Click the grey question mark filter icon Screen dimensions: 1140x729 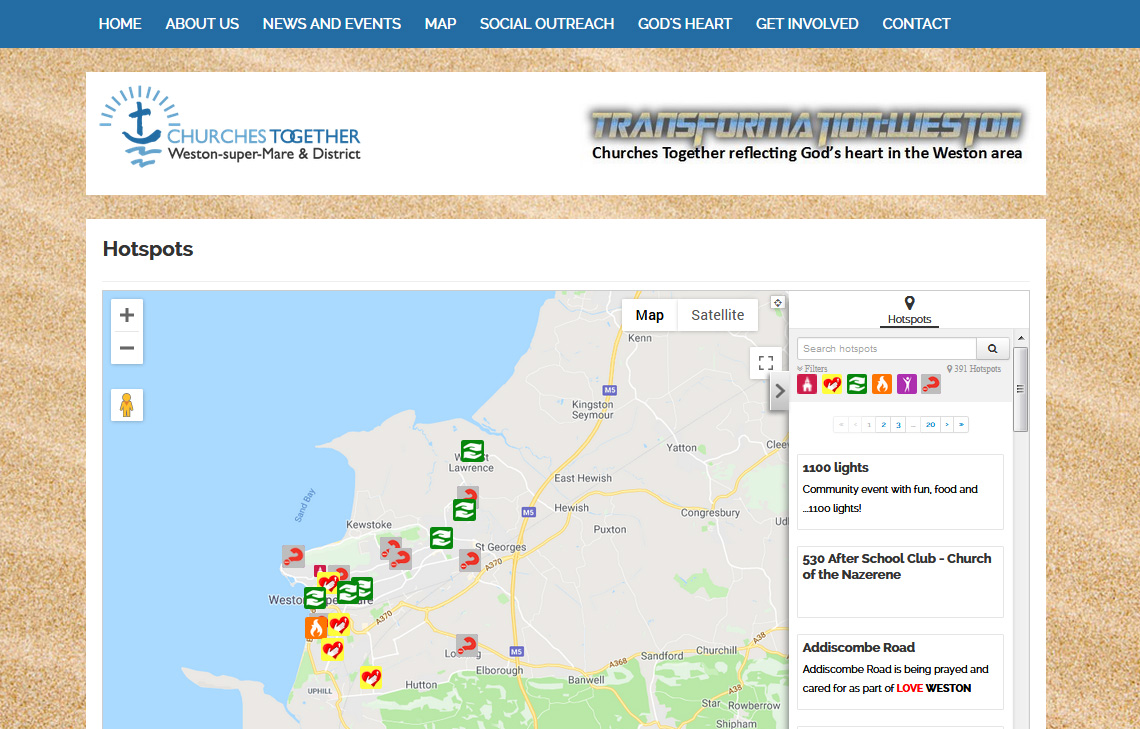pyautogui.click(x=931, y=384)
